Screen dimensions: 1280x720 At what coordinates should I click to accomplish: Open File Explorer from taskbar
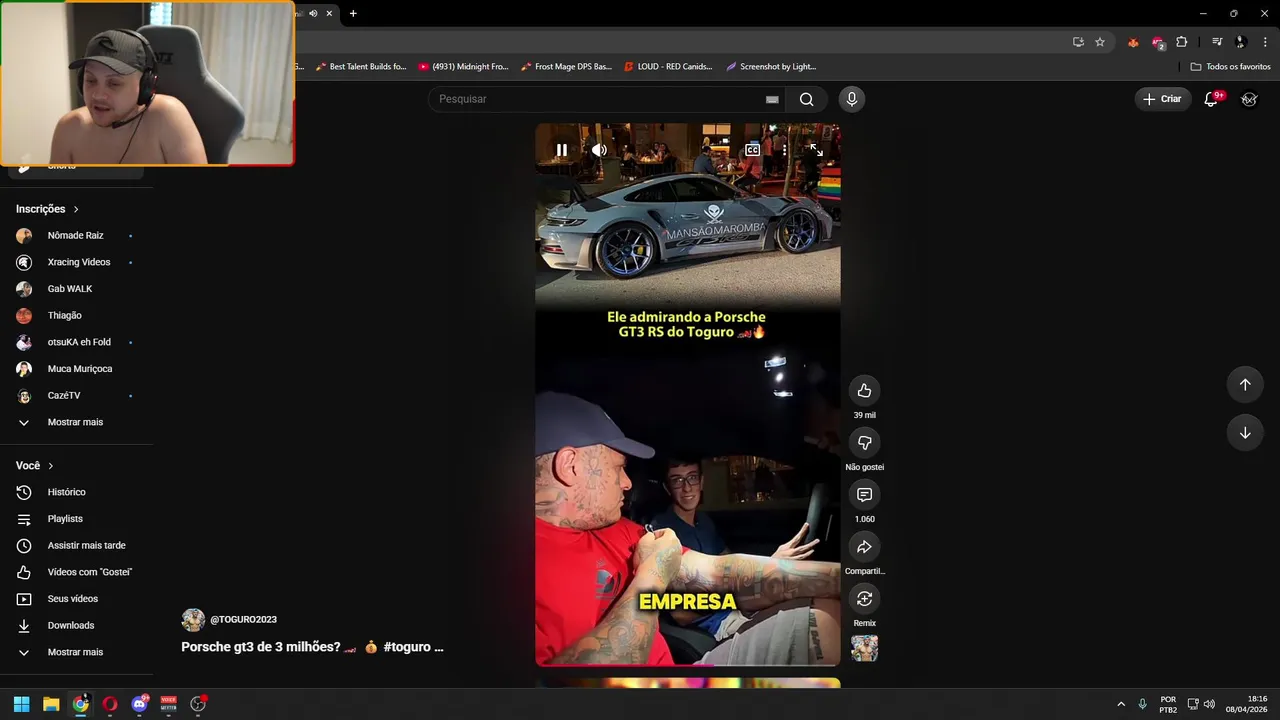click(51, 704)
